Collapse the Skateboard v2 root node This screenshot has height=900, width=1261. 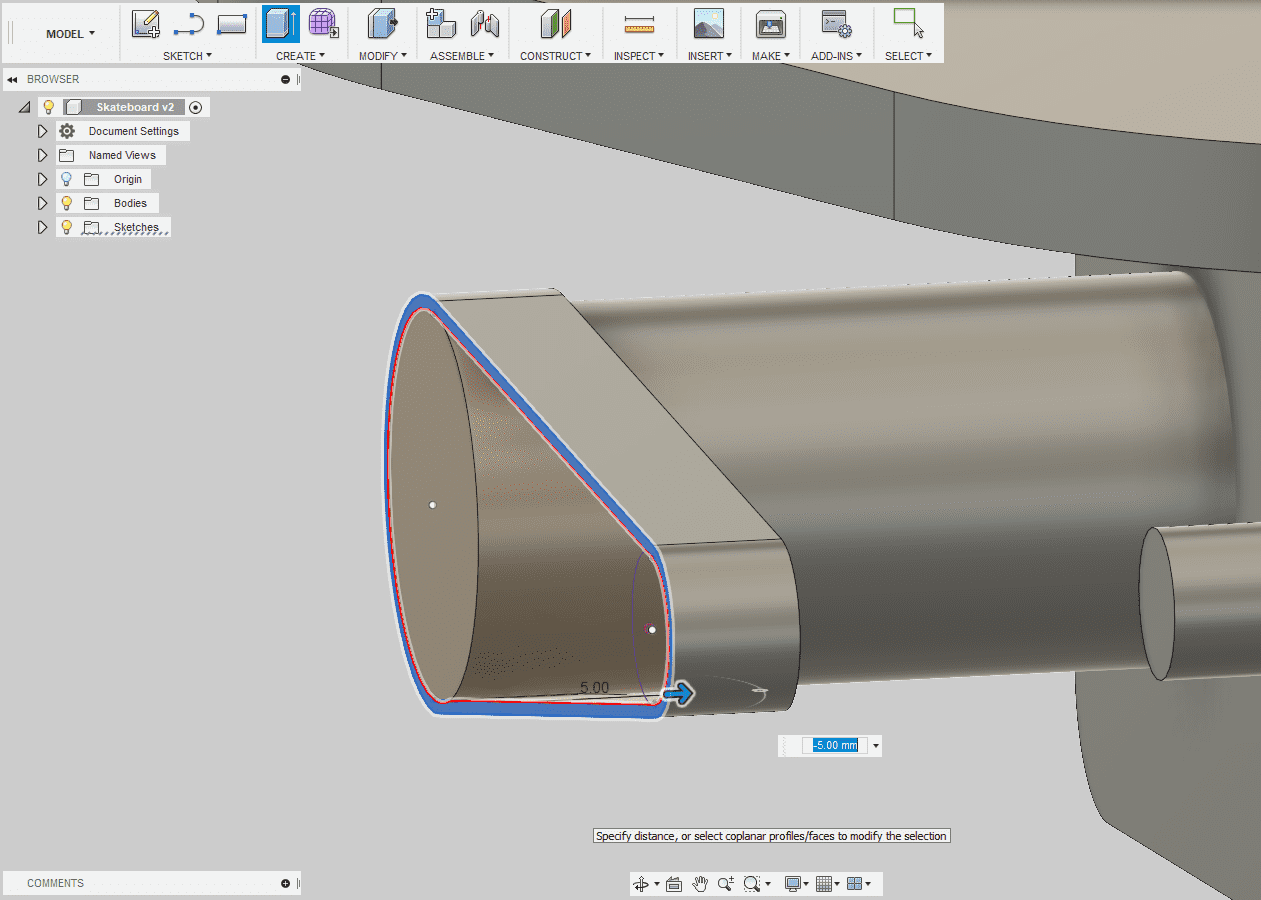(x=25, y=107)
